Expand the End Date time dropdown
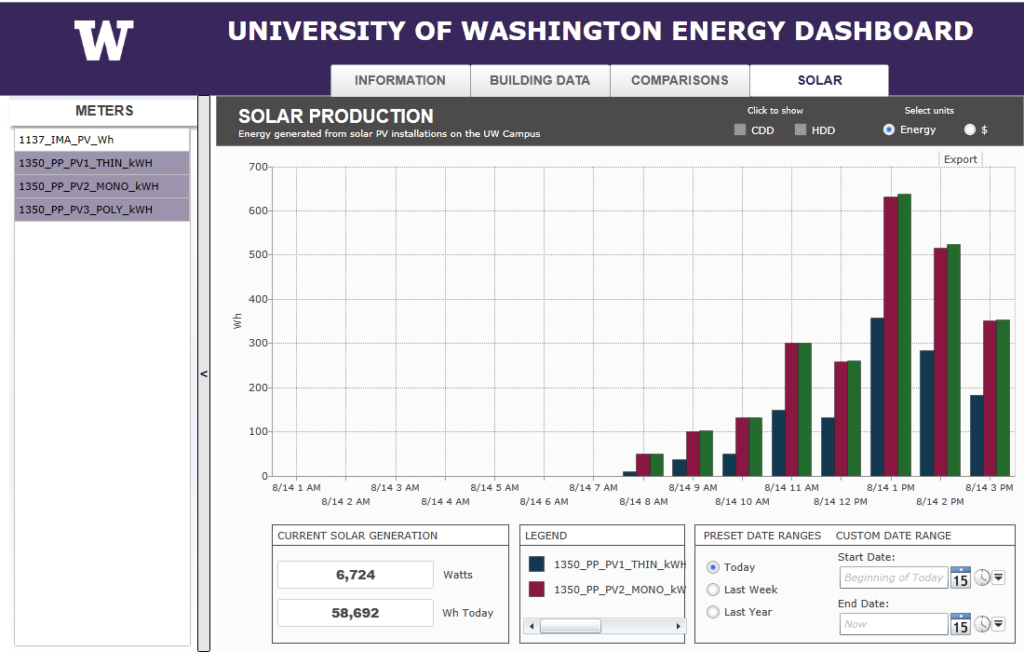The image size is (1024, 652). coord(998,624)
